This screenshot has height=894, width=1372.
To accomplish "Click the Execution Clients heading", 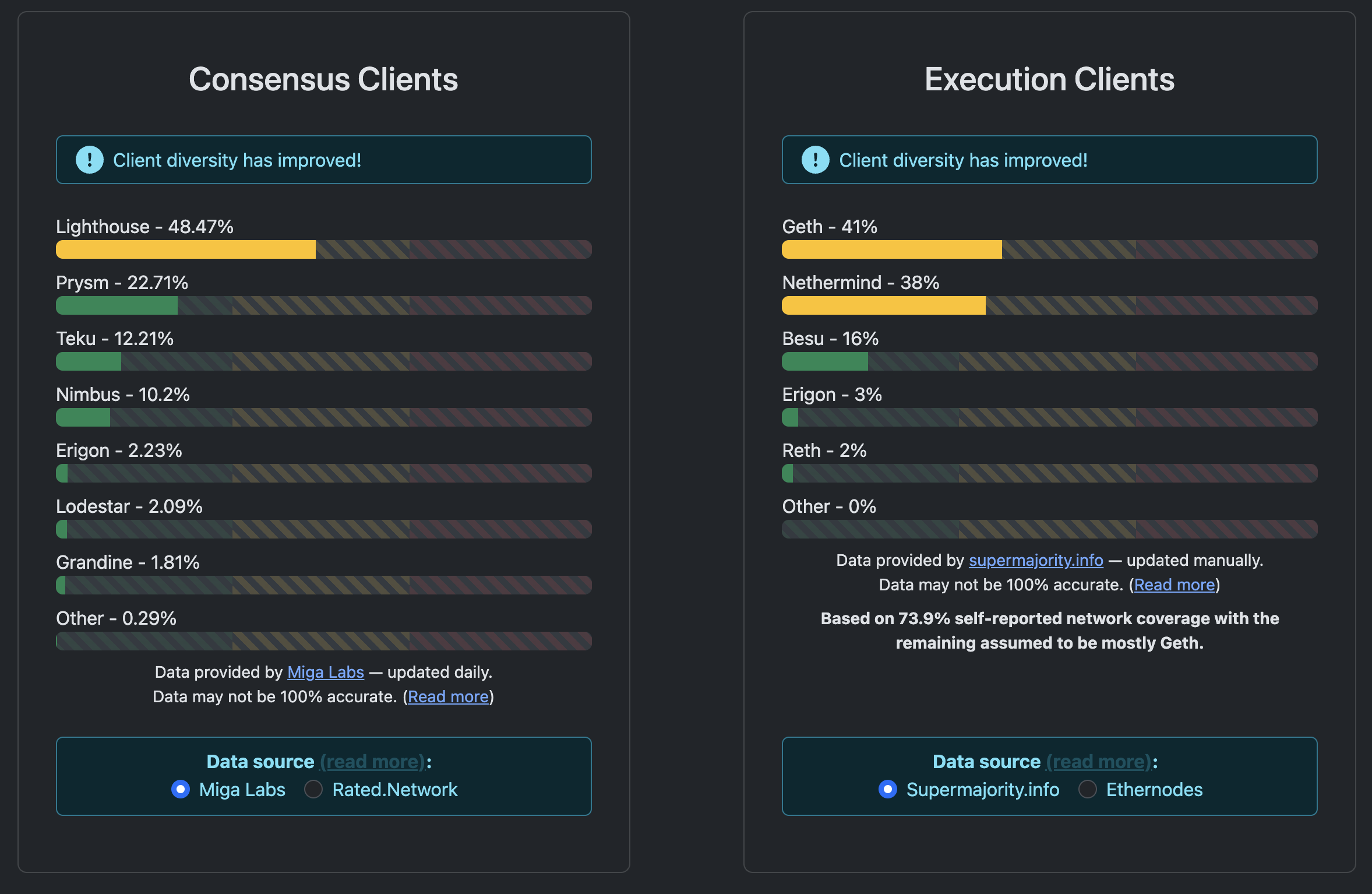I will coord(1049,79).
